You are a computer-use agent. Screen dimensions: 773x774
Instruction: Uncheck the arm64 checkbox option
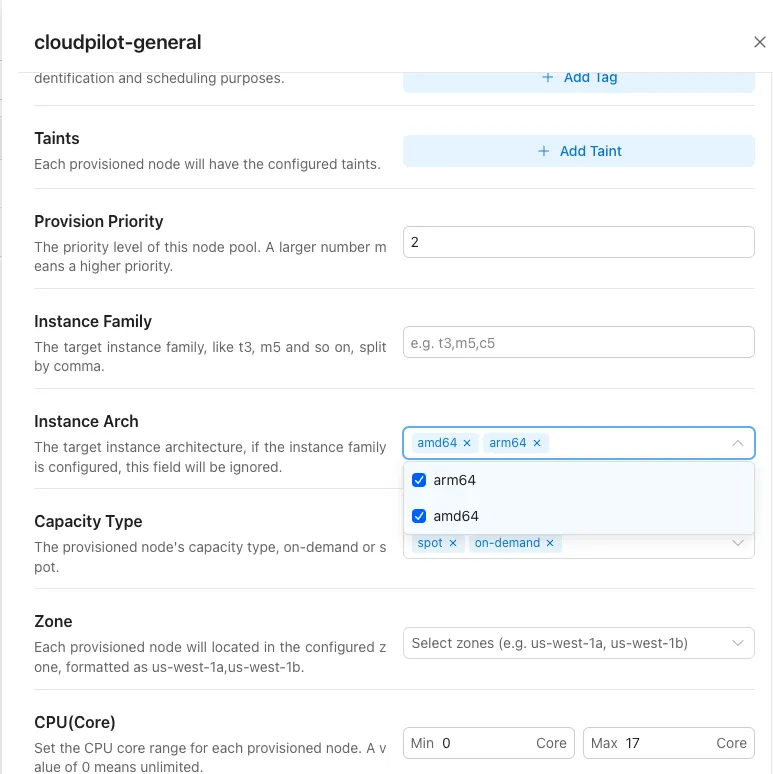419,480
